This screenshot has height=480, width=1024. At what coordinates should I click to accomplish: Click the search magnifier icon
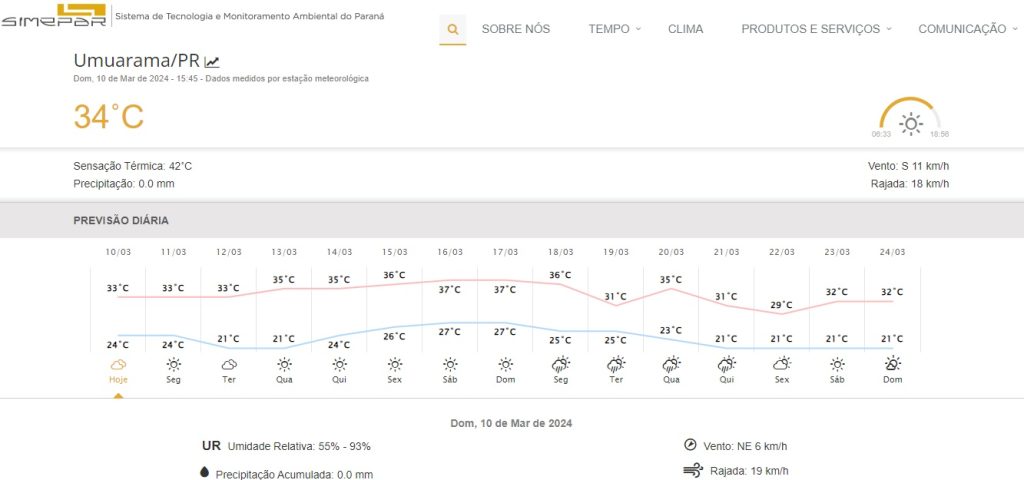tap(453, 29)
